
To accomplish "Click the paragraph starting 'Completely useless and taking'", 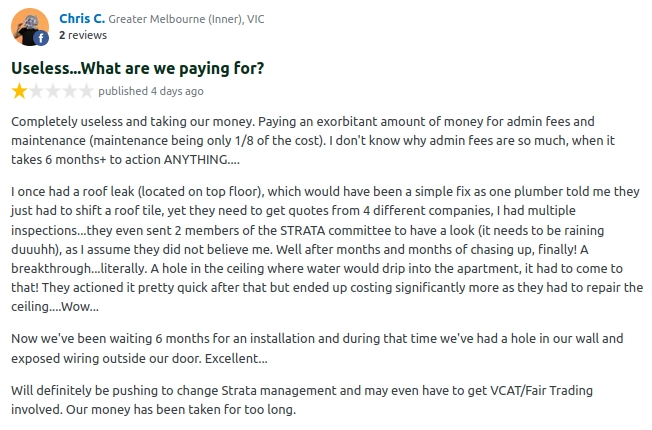I will (x=313, y=141).
